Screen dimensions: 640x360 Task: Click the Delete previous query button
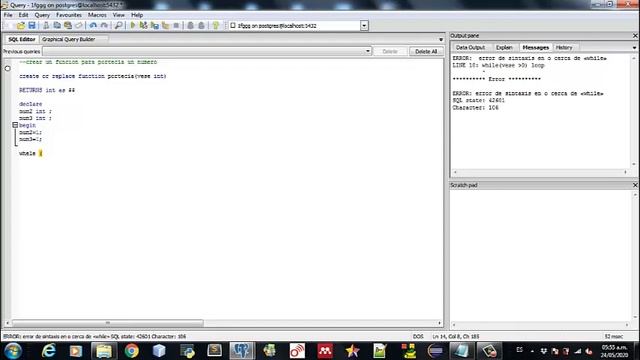point(390,51)
